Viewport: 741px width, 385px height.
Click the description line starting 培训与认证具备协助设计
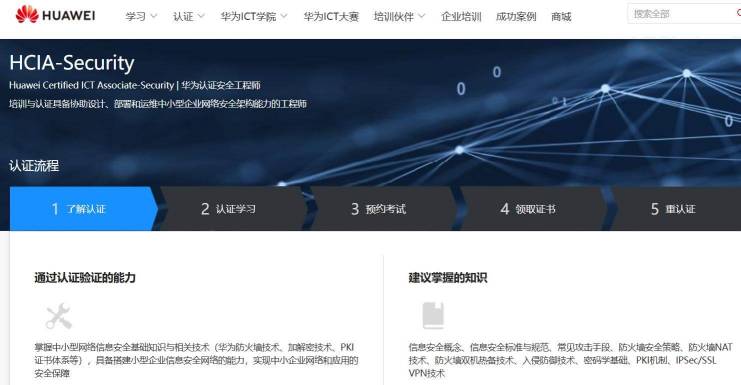158,103
